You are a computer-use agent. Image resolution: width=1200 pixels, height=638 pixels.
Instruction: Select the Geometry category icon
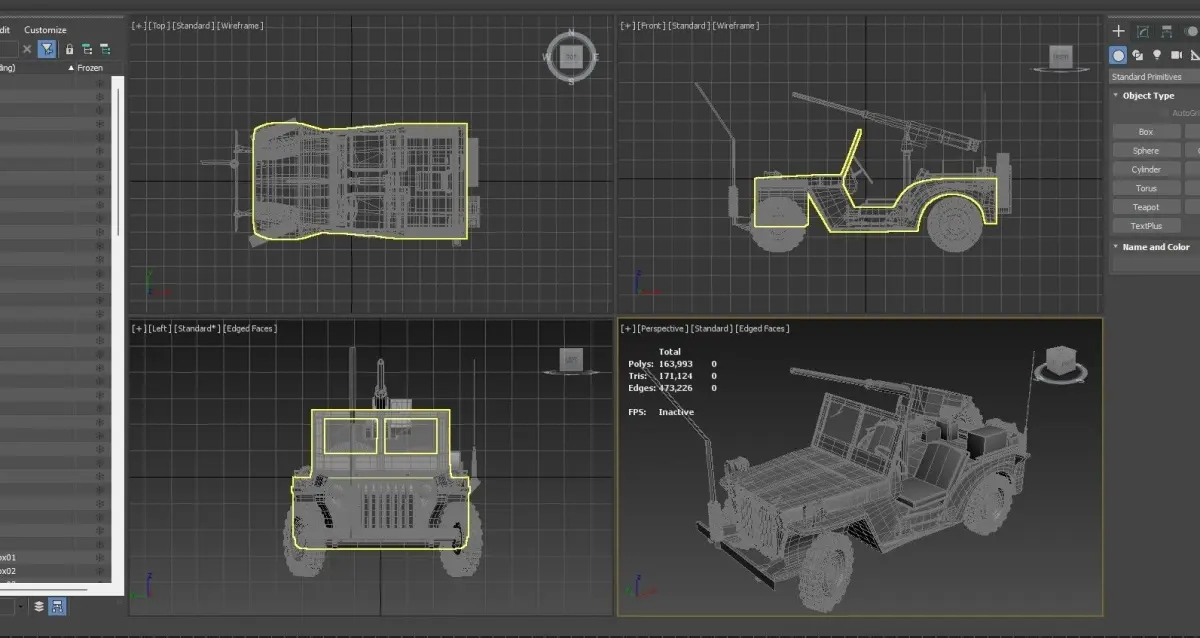pyautogui.click(x=1119, y=55)
